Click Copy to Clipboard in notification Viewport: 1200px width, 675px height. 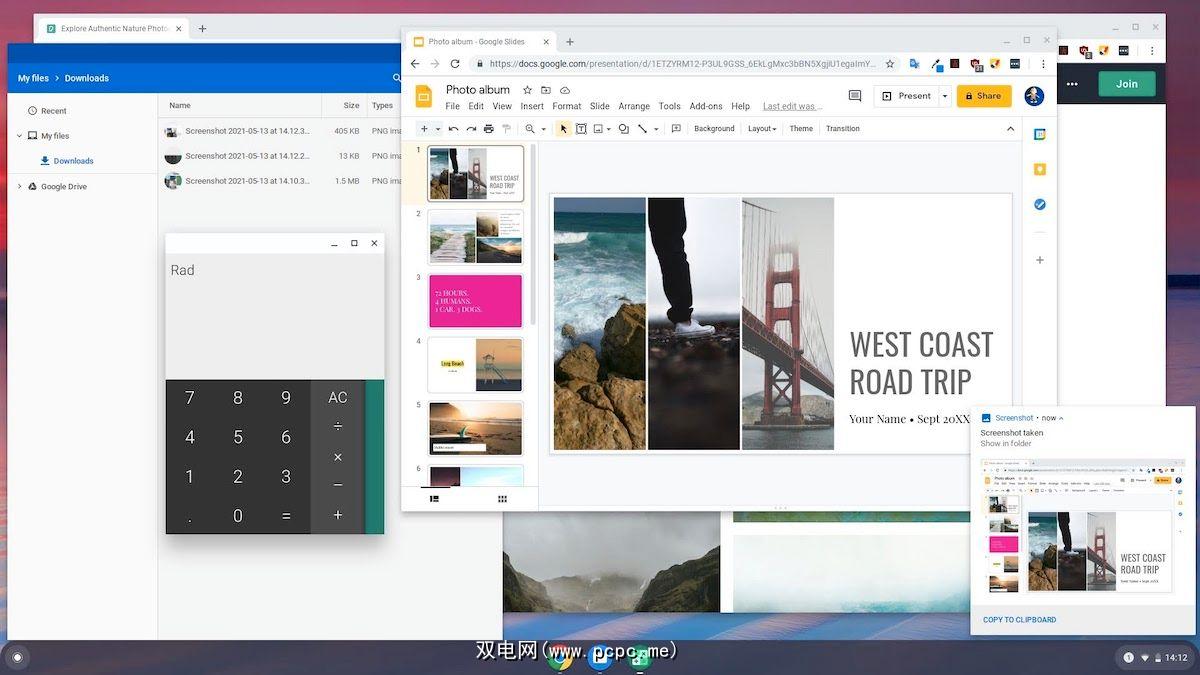pyautogui.click(x=1019, y=620)
